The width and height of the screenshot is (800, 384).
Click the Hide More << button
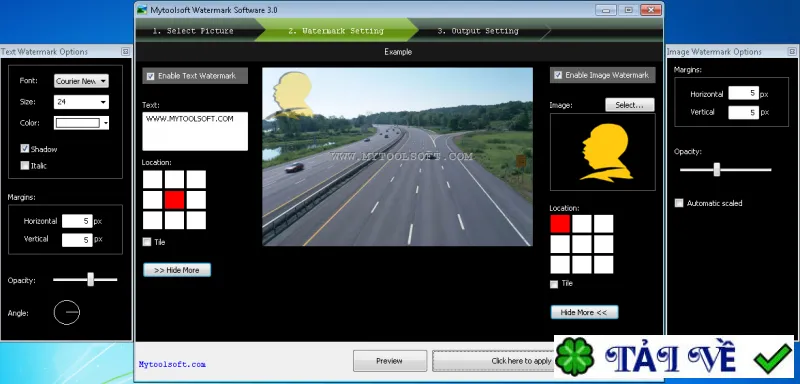tap(584, 312)
